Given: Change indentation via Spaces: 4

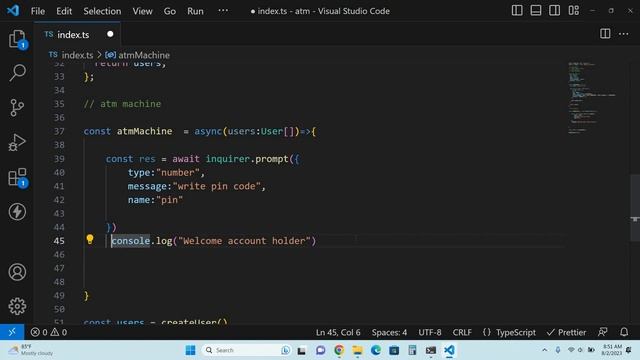Looking at the screenshot, I should coord(389,332).
